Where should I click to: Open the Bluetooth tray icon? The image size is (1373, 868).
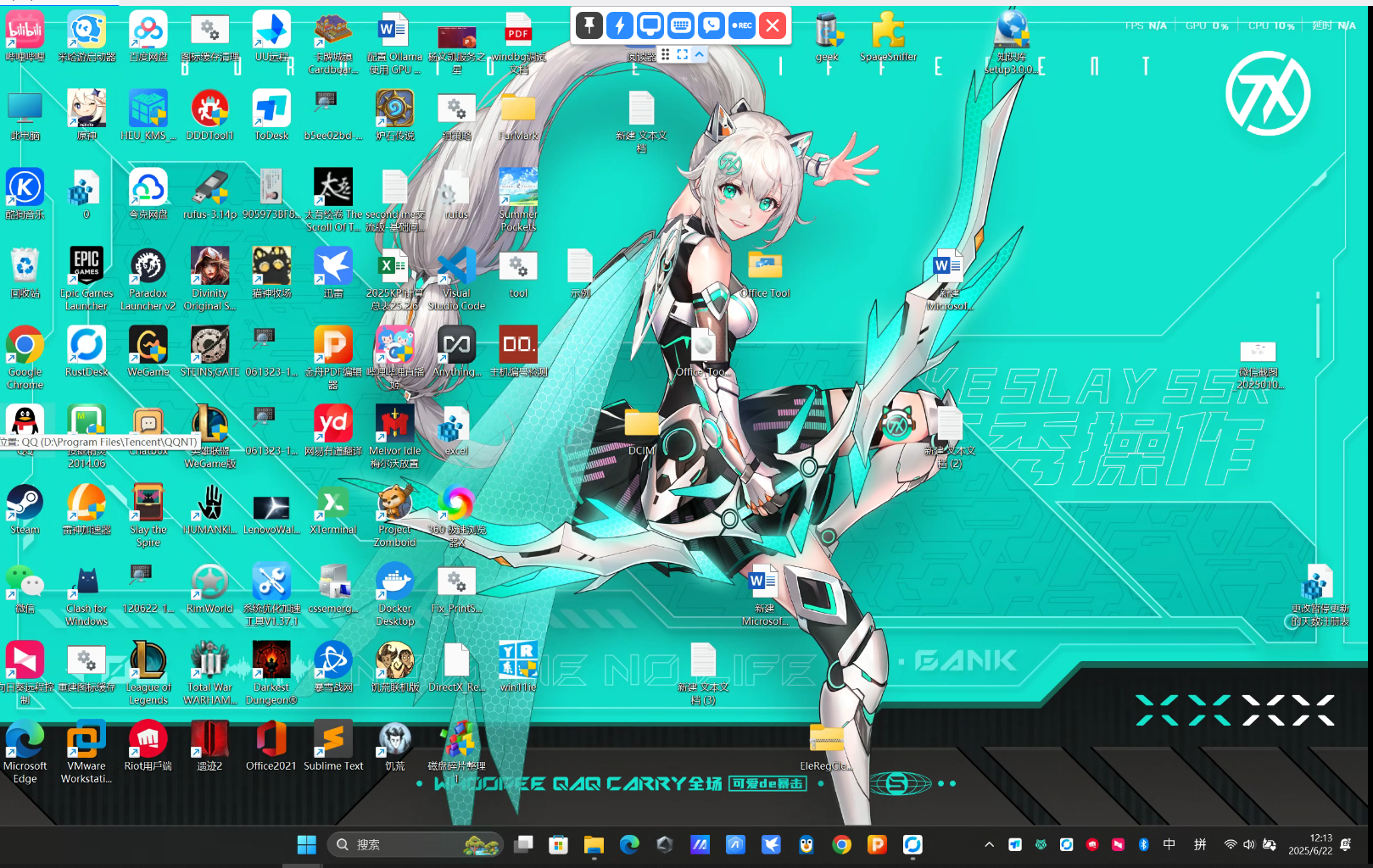pyautogui.click(x=1143, y=844)
